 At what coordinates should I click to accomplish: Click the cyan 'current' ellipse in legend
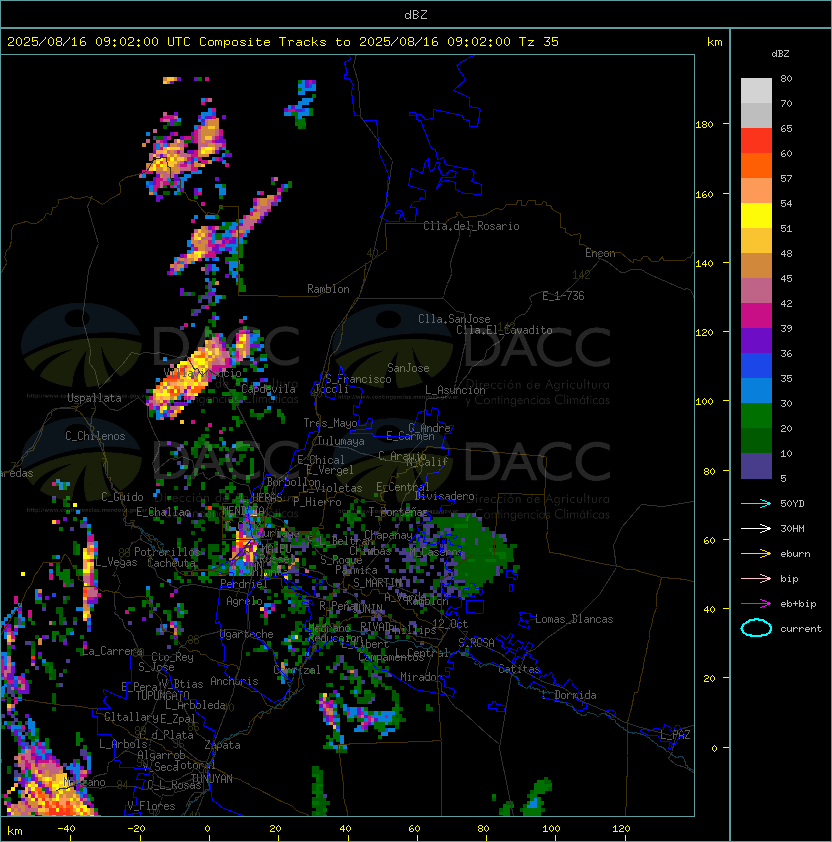coord(756,628)
